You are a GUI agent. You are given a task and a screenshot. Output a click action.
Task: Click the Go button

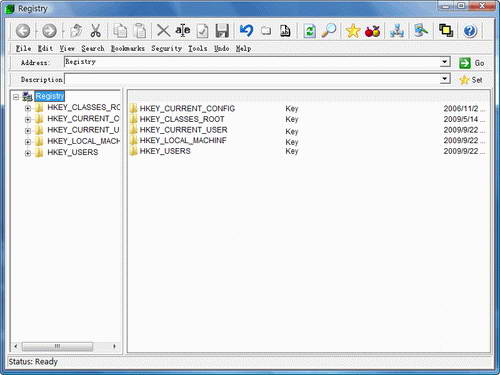click(x=471, y=63)
